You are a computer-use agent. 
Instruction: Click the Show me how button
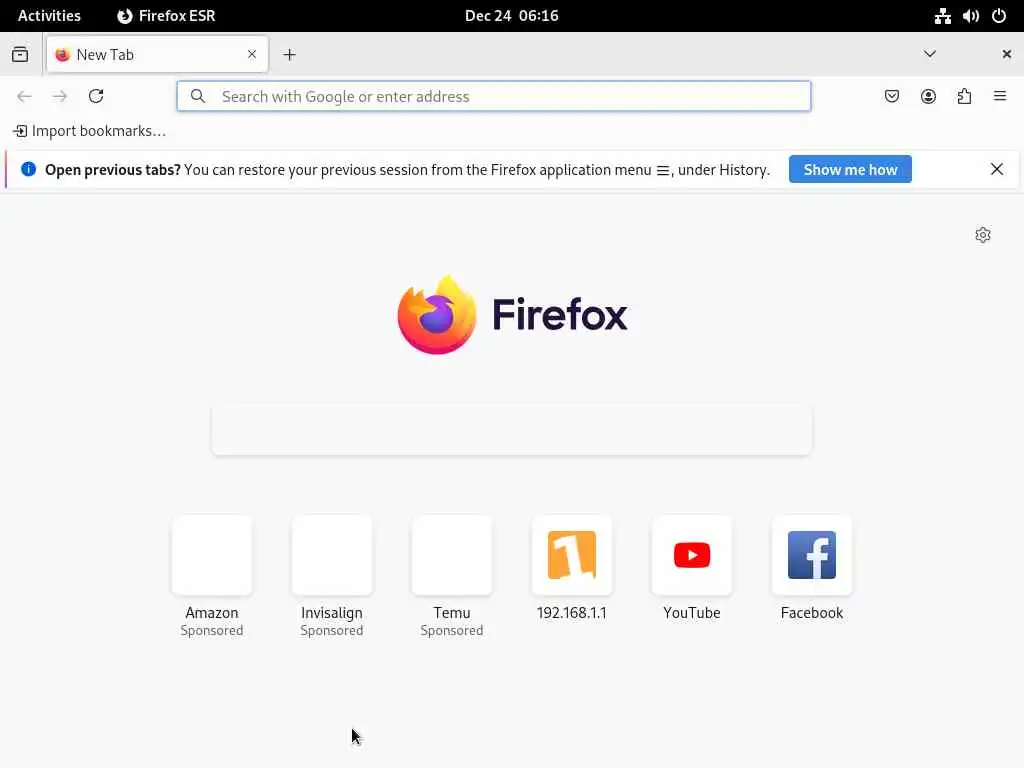850,170
